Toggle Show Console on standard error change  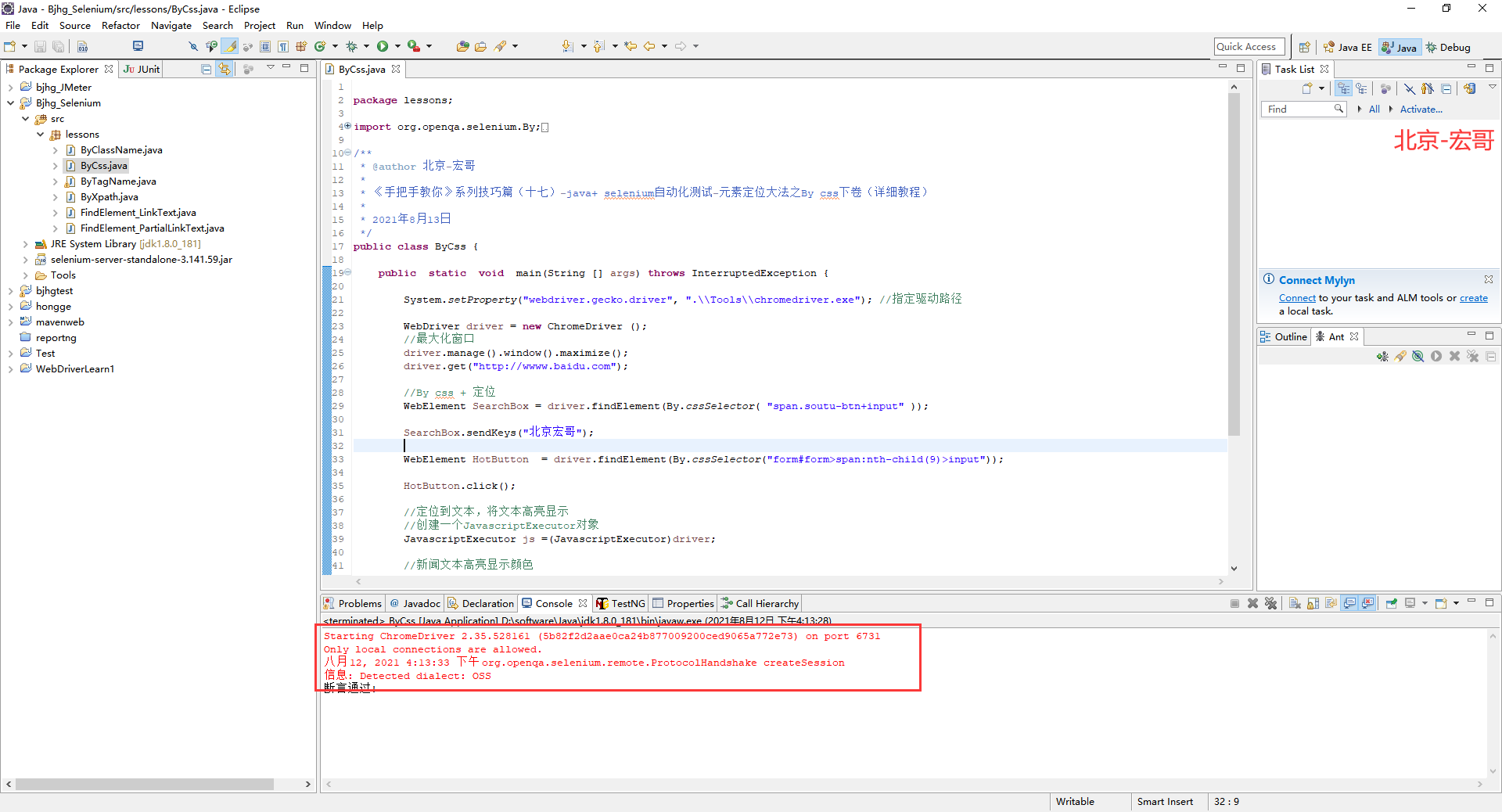(1367, 603)
